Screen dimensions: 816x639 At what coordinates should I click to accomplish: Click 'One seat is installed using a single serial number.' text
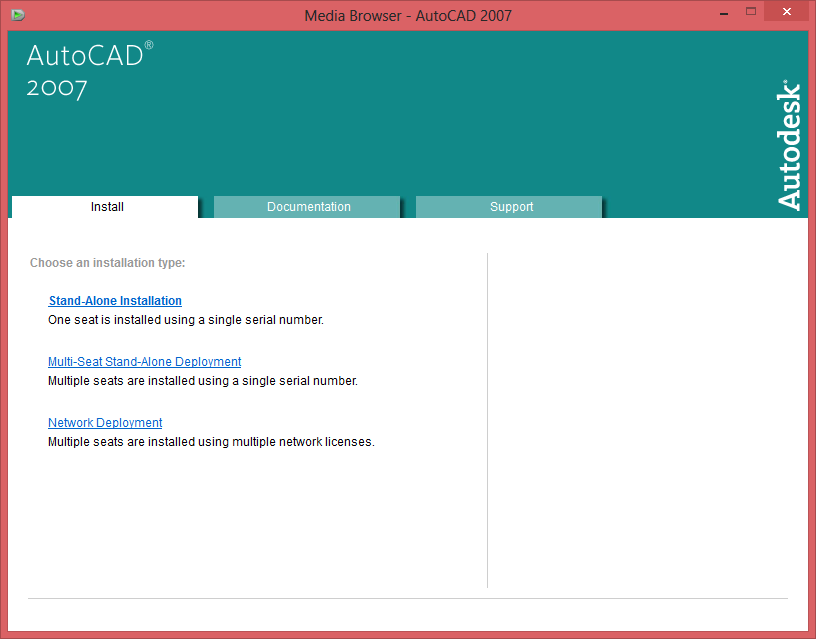pos(186,320)
